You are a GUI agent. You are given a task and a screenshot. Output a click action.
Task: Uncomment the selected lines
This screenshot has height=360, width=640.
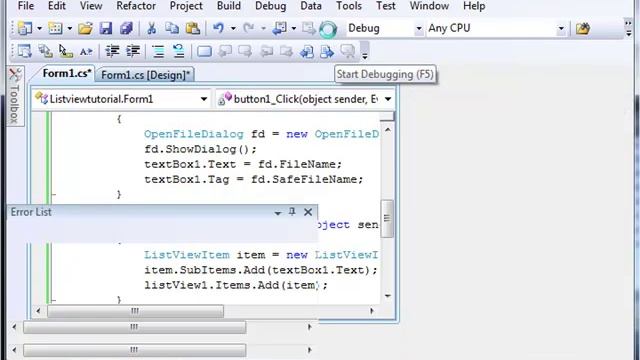point(179,51)
